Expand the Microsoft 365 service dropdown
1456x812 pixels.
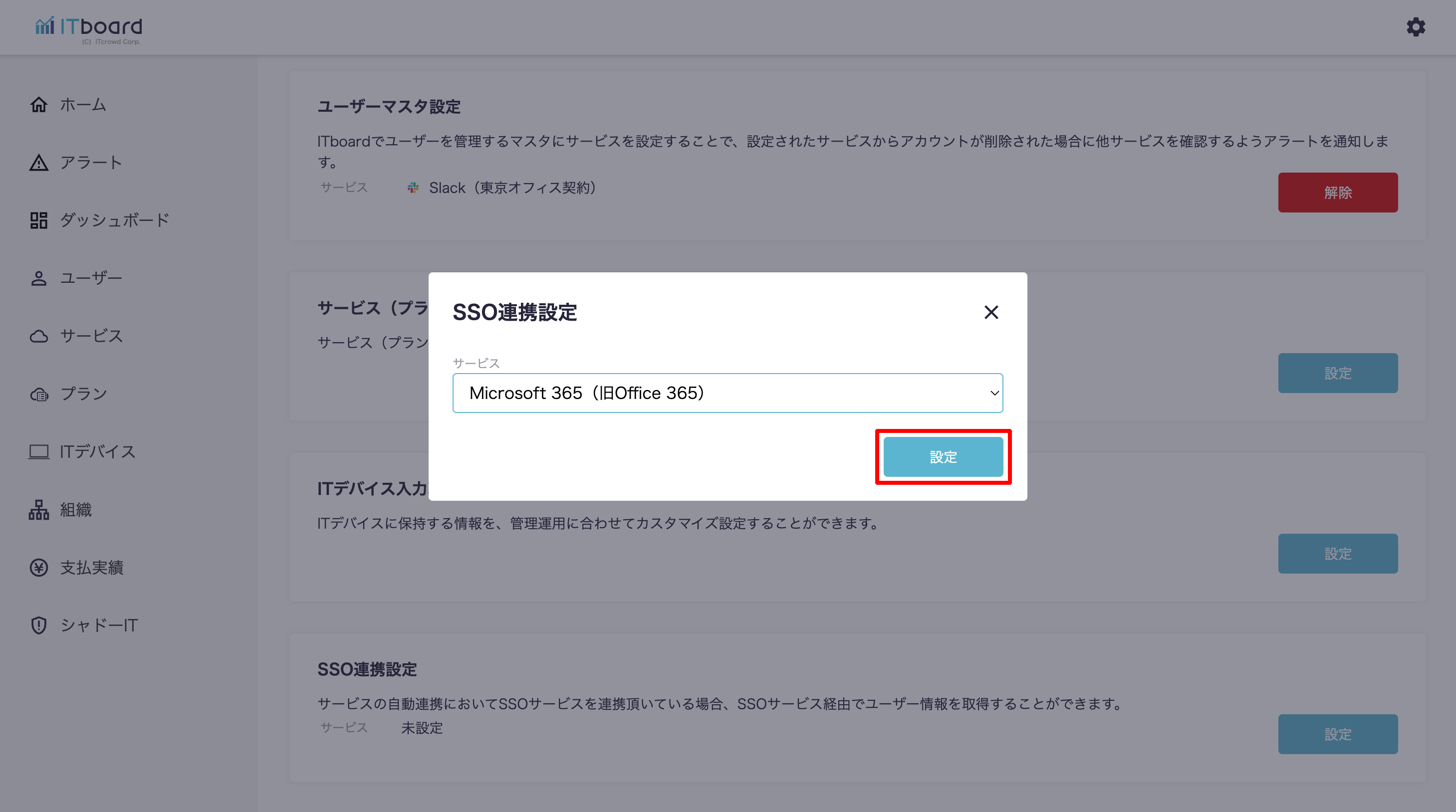pyautogui.click(x=727, y=393)
